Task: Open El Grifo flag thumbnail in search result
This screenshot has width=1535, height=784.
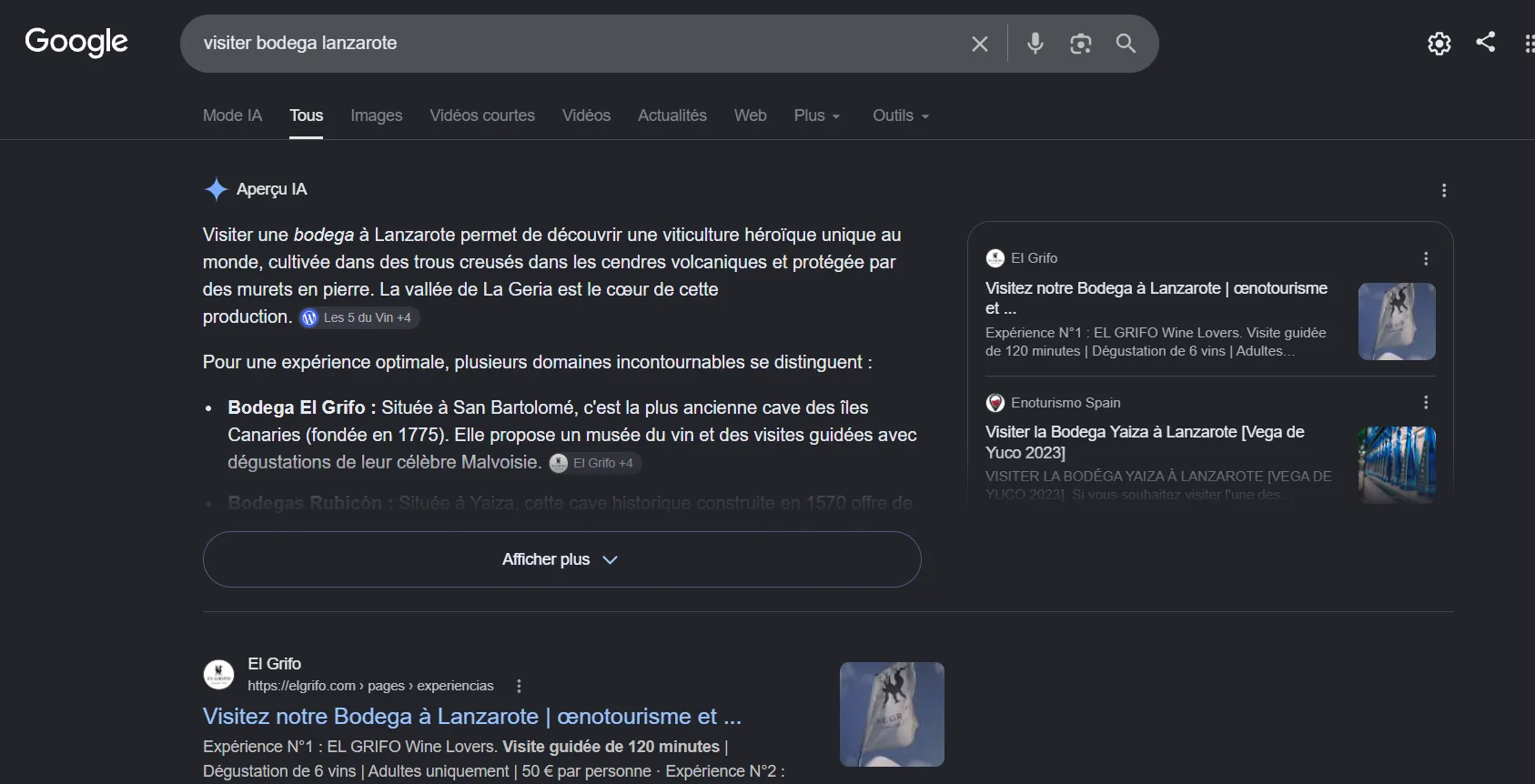Action: click(x=892, y=714)
